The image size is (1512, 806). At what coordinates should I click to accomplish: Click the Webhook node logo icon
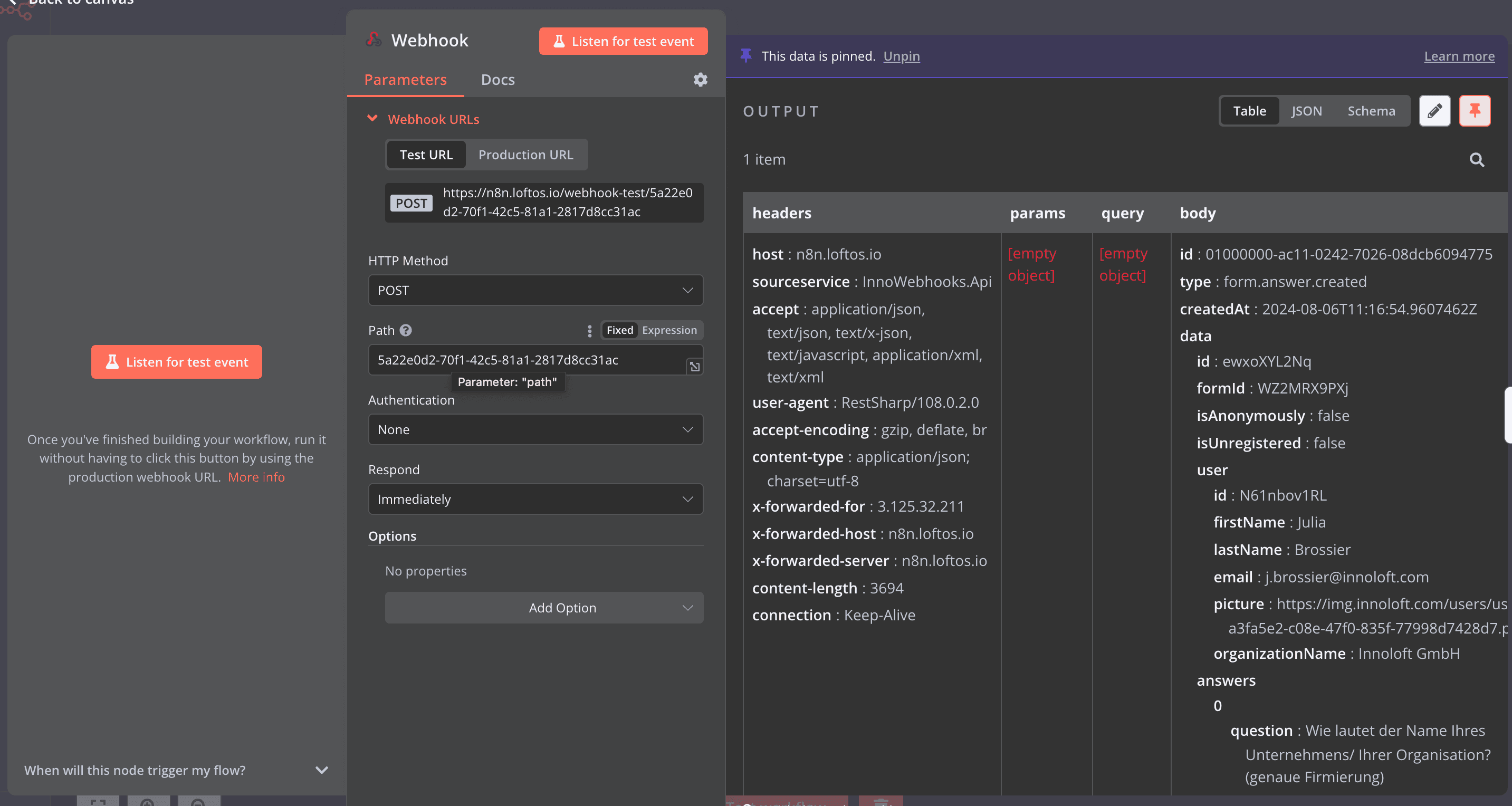point(374,40)
